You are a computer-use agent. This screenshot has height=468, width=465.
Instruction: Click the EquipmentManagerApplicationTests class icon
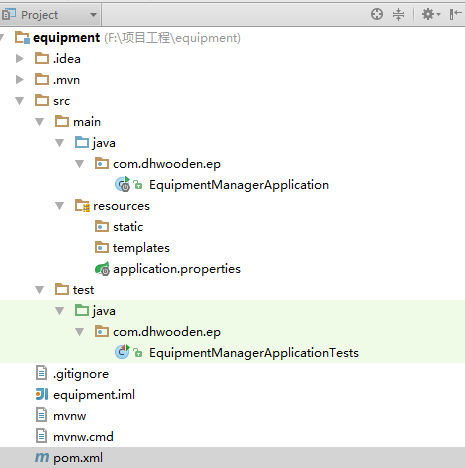122,352
